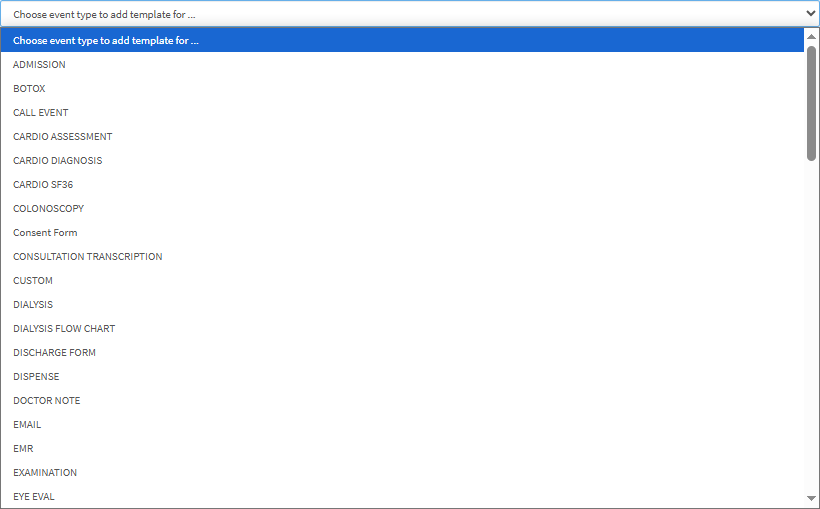
Task: Choose CONSULTATION TRANSCRIPTION entry
Action: click(402, 257)
